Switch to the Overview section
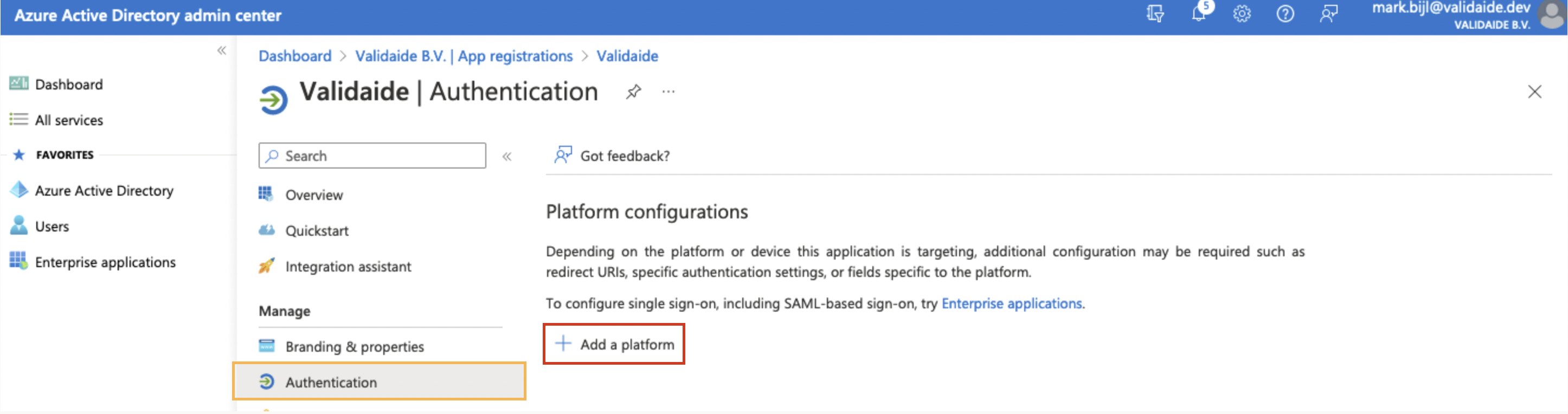Screen dimensions: 1568x414 [313, 195]
